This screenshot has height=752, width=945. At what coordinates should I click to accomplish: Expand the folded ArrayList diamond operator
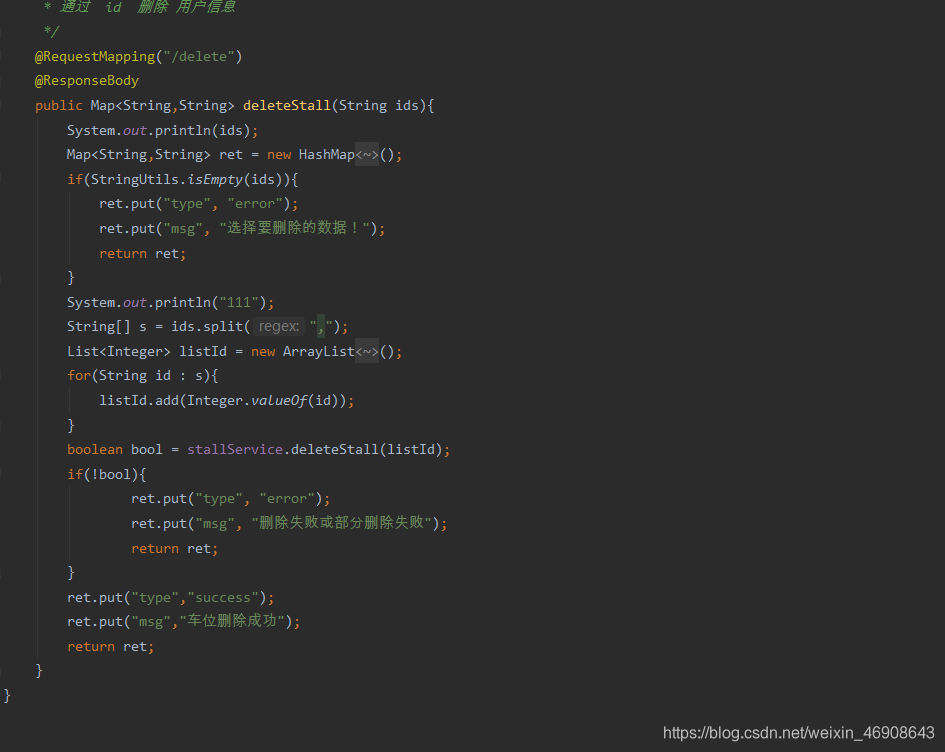[366, 351]
